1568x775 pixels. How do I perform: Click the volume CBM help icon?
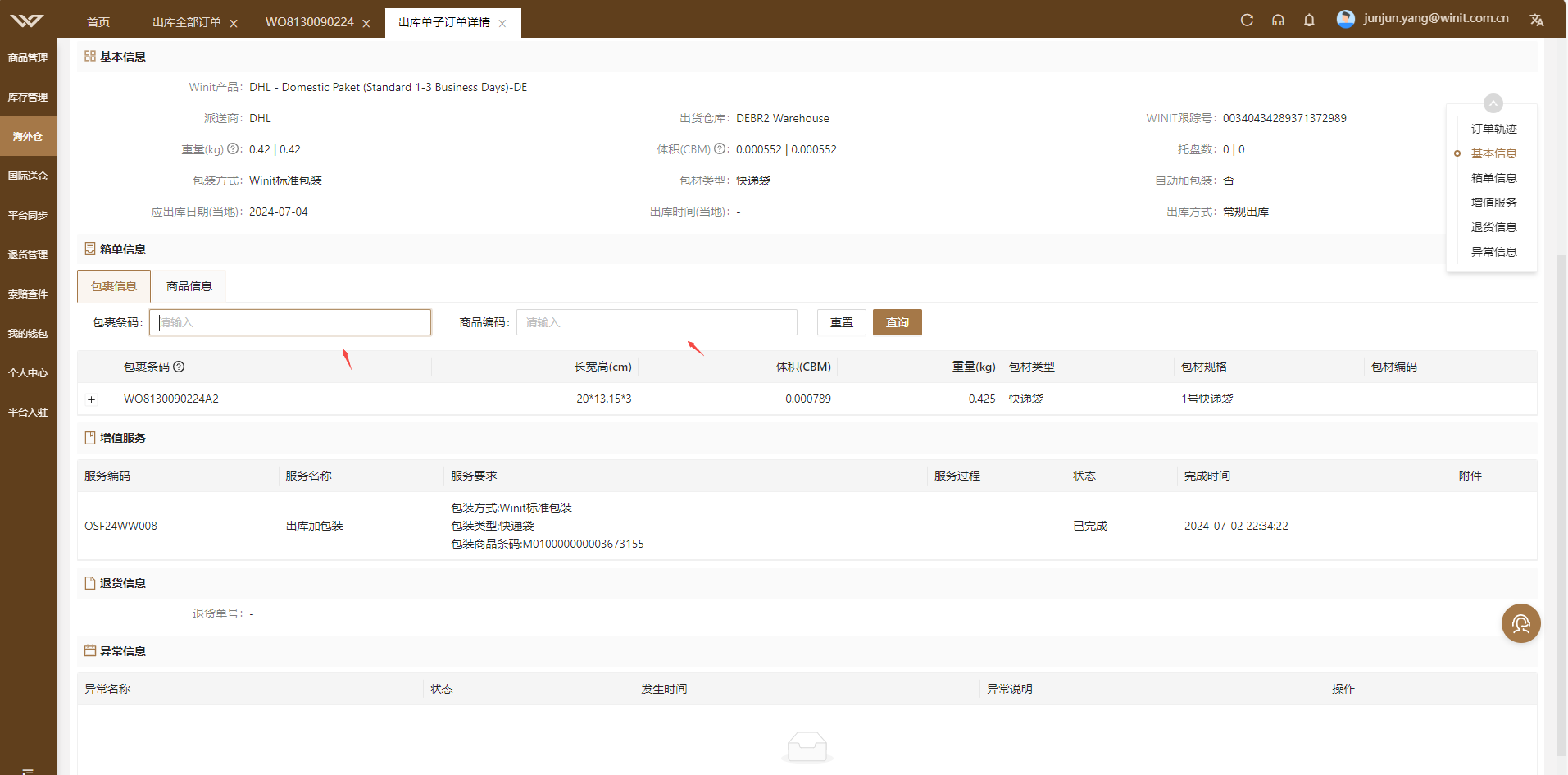pyautogui.click(x=720, y=149)
